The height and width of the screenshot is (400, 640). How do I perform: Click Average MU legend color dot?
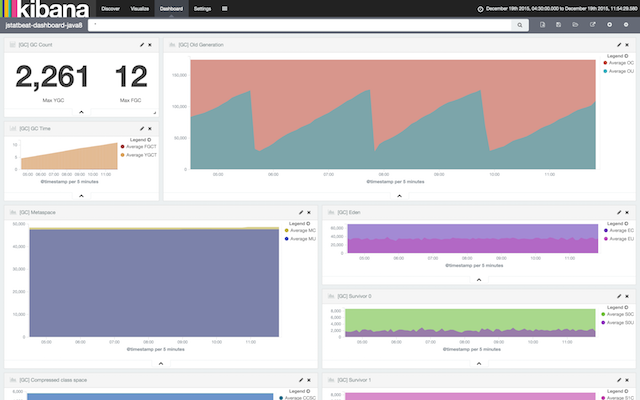pyautogui.click(x=287, y=239)
